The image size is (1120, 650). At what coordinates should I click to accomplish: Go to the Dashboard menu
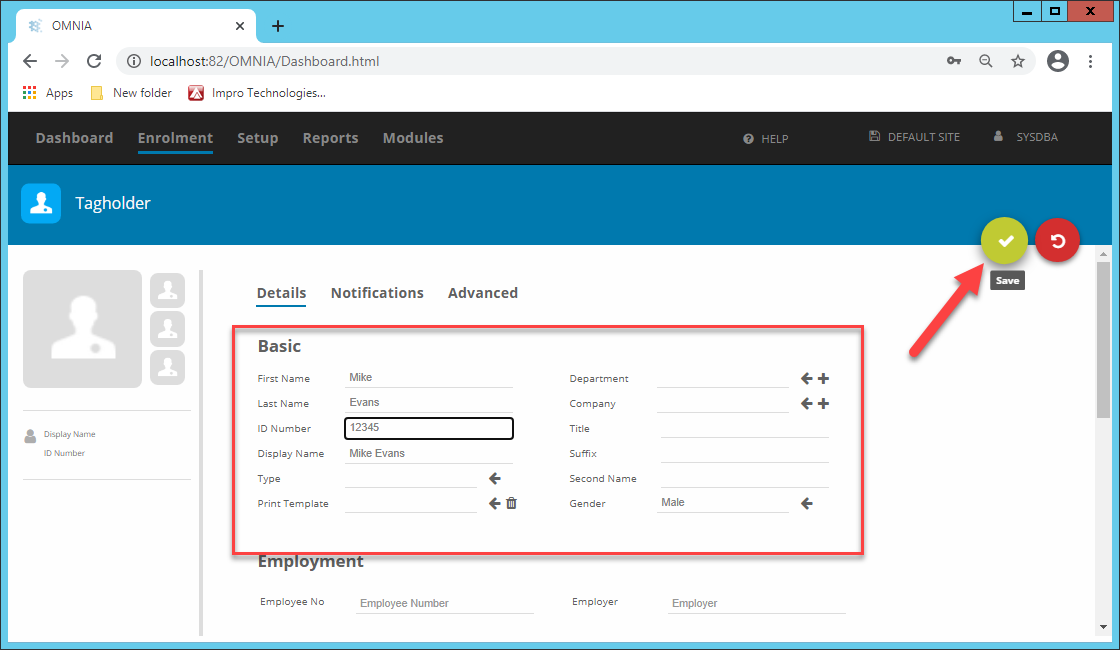point(74,138)
